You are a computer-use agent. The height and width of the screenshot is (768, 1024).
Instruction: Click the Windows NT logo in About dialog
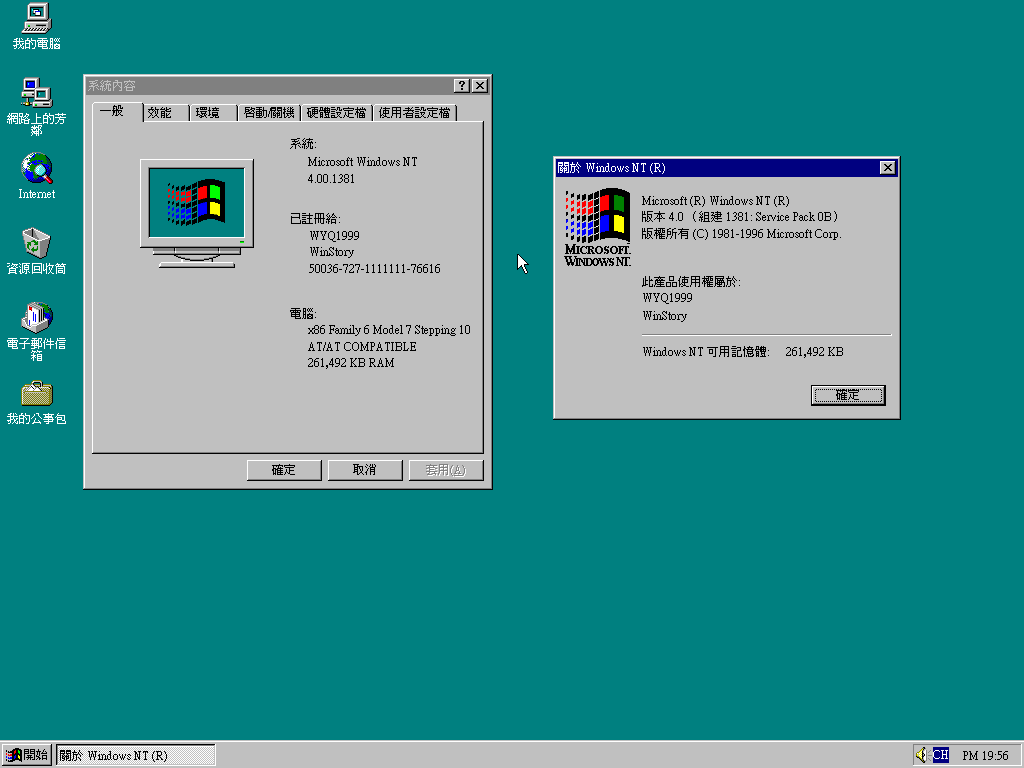597,228
